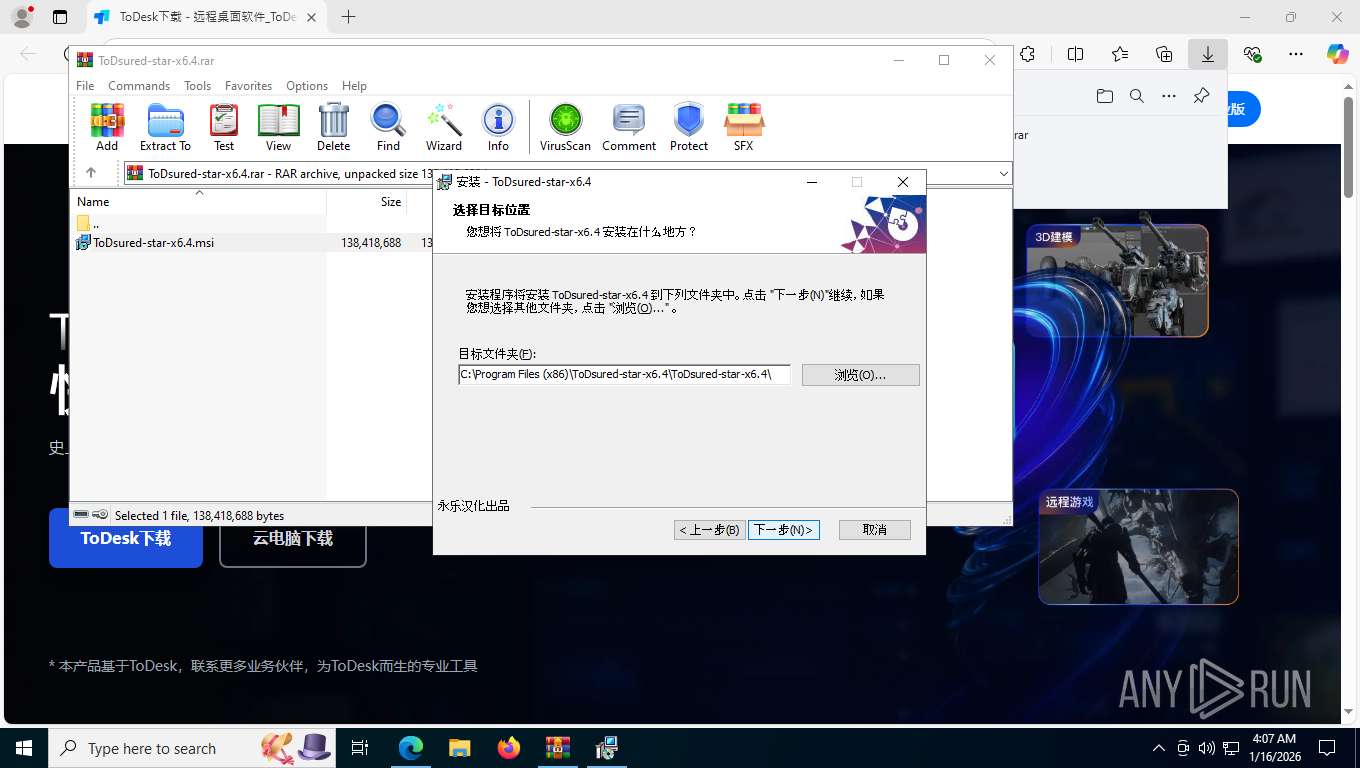1360x768 pixels.
Task: Show hidden system tray icons
Action: tap(1159, 748)
